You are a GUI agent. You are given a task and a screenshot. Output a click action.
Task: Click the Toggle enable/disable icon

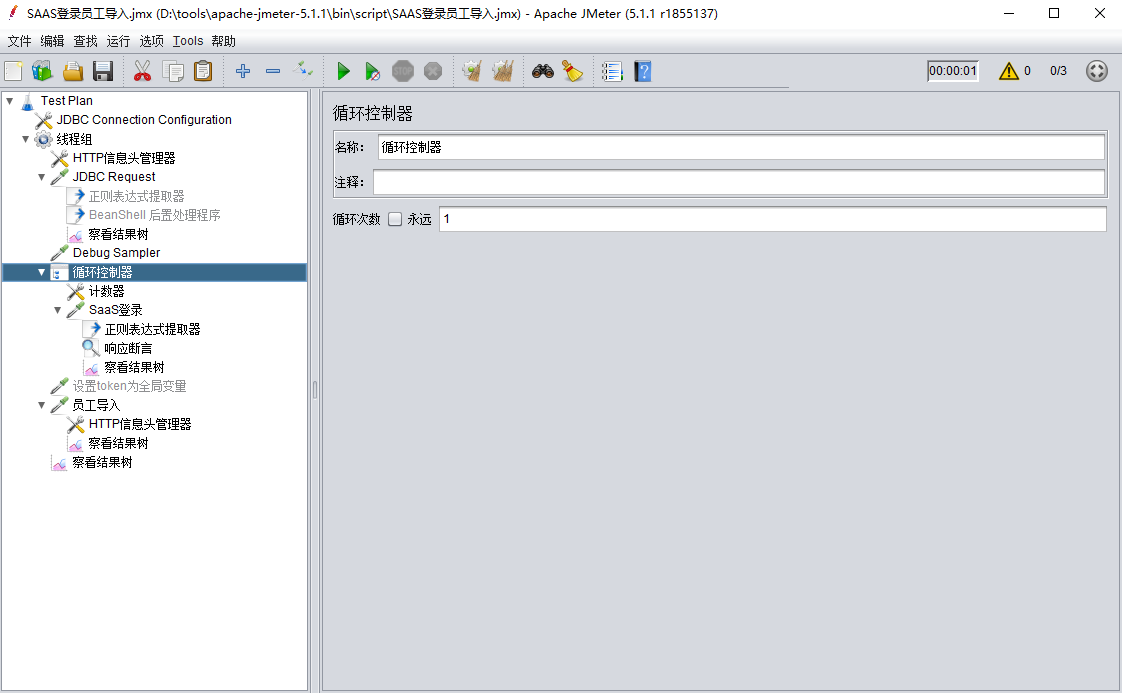(303, 70)
